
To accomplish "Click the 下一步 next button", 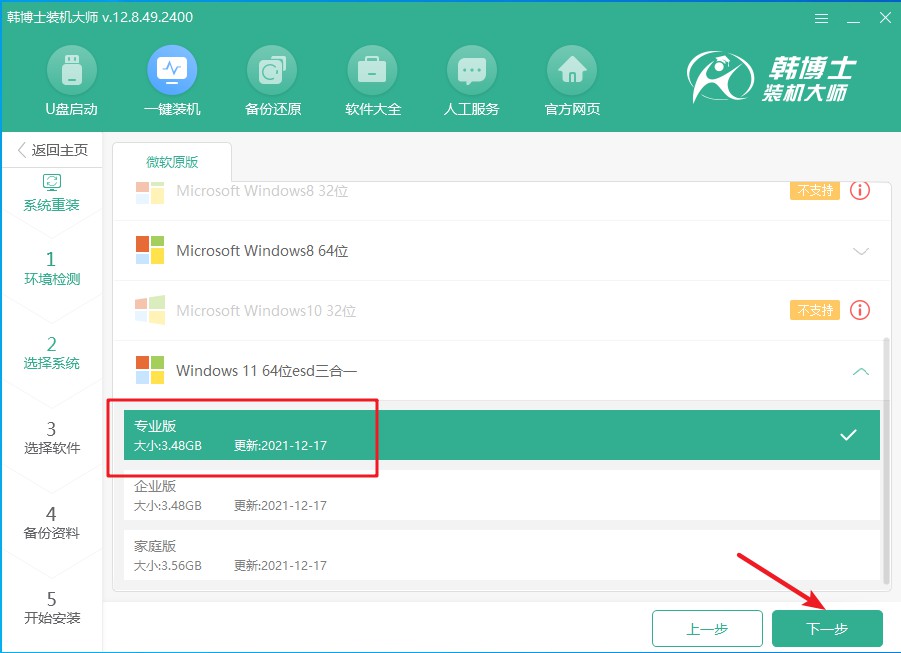I will coord(827,629).
